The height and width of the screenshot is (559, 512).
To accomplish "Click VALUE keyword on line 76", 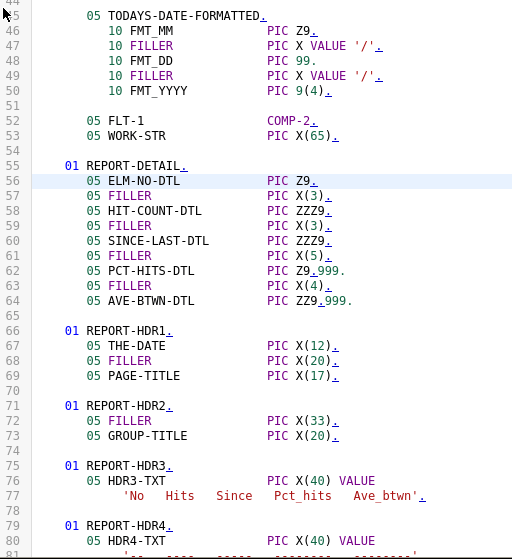I will (357, 481).
